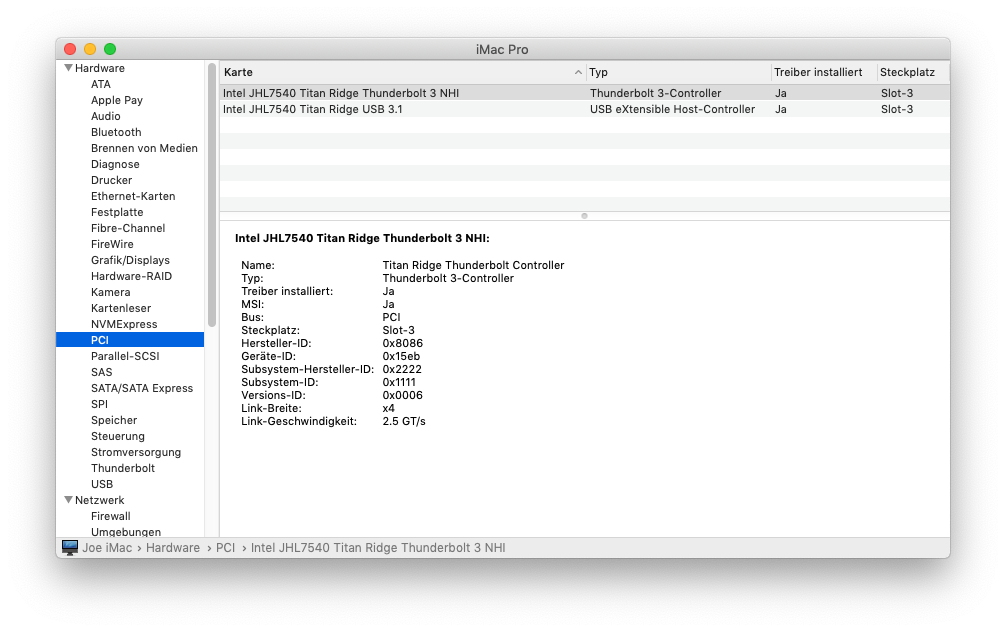1006x632 pixels.
Task: Select SPI in the sidebar
Action: click(99, 404)
